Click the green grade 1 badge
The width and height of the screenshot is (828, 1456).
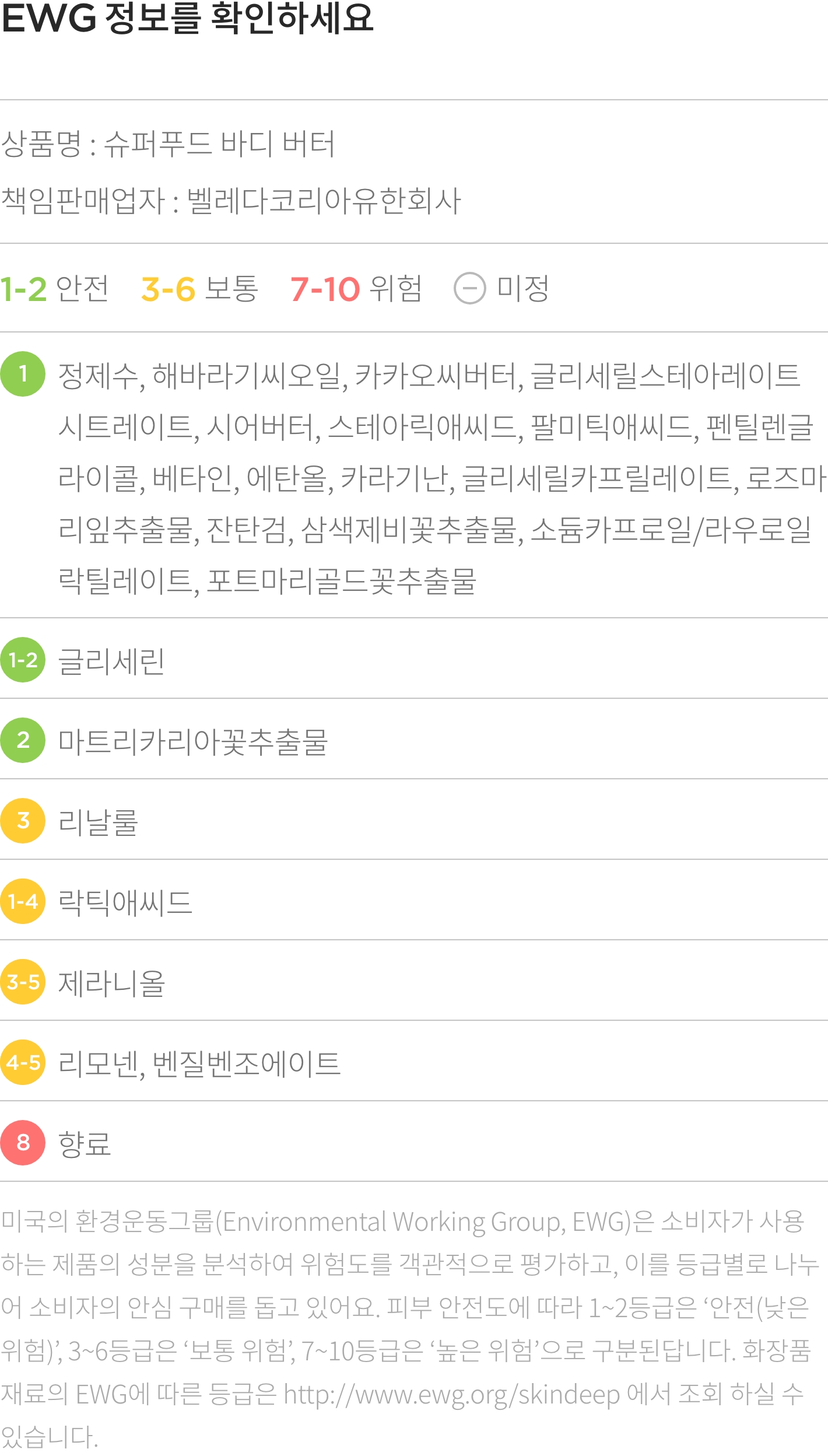23,374
